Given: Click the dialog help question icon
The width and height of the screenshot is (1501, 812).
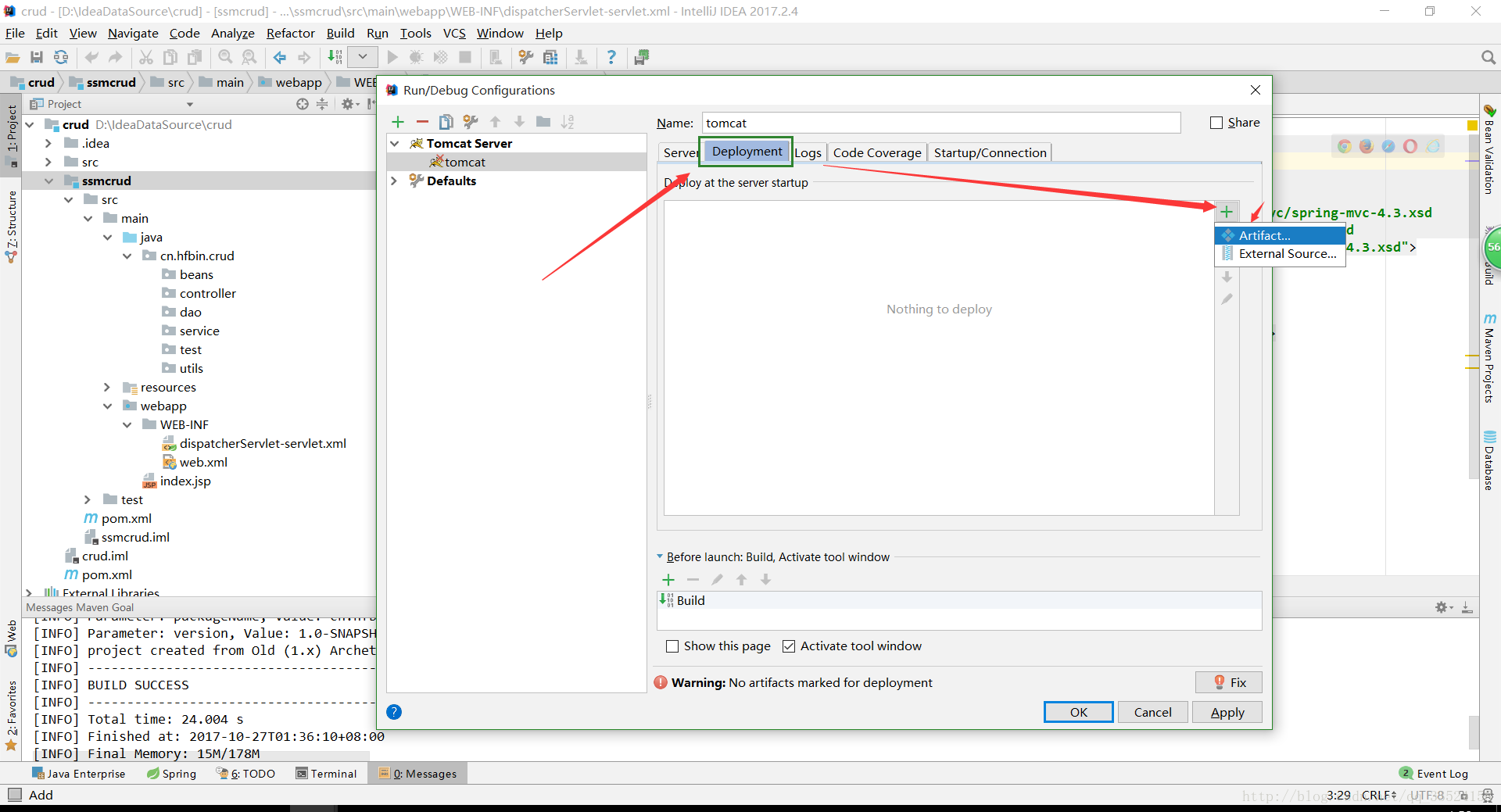Looking at the screenshot, I should click(x=394, y=712).
